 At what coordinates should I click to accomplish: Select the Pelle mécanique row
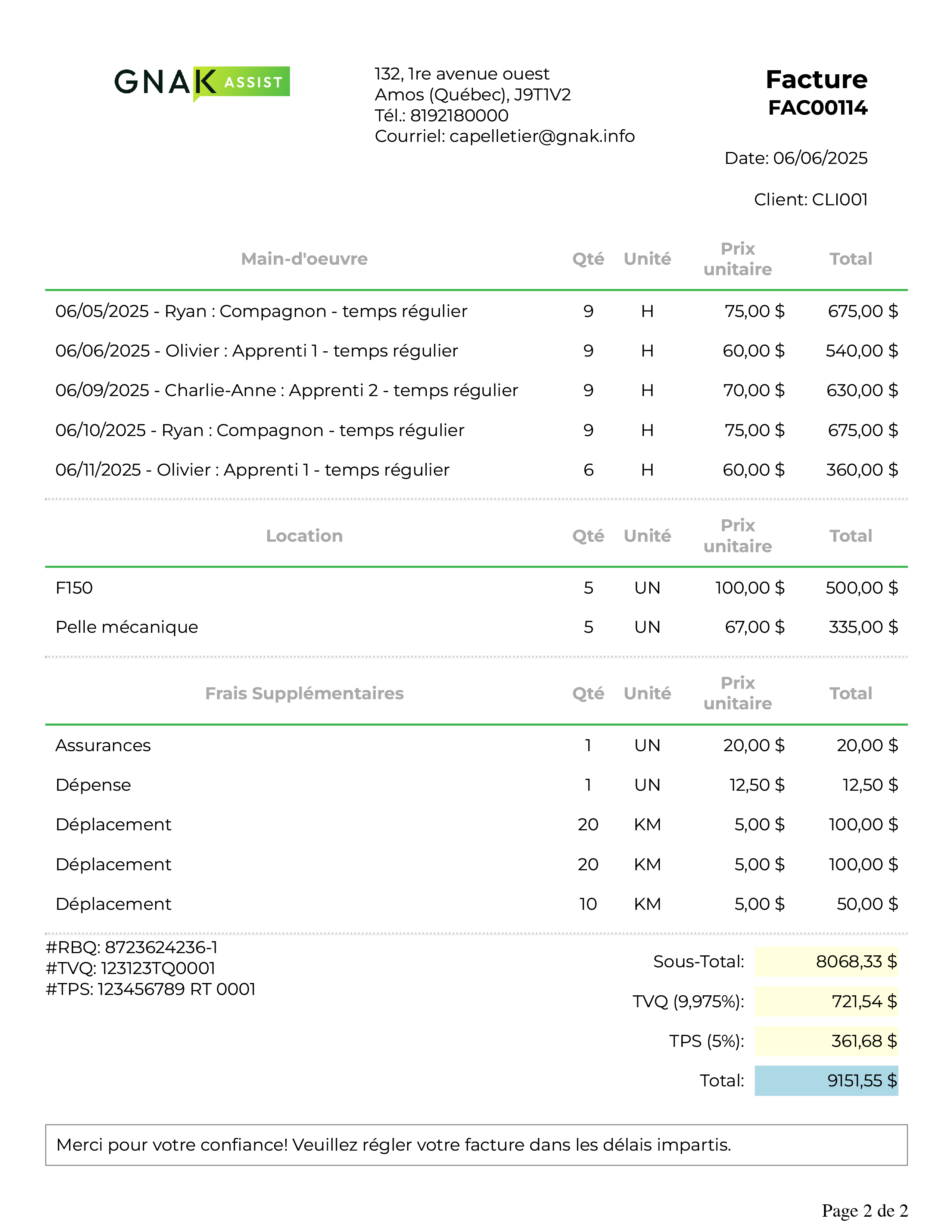click(x=476, y=627)
